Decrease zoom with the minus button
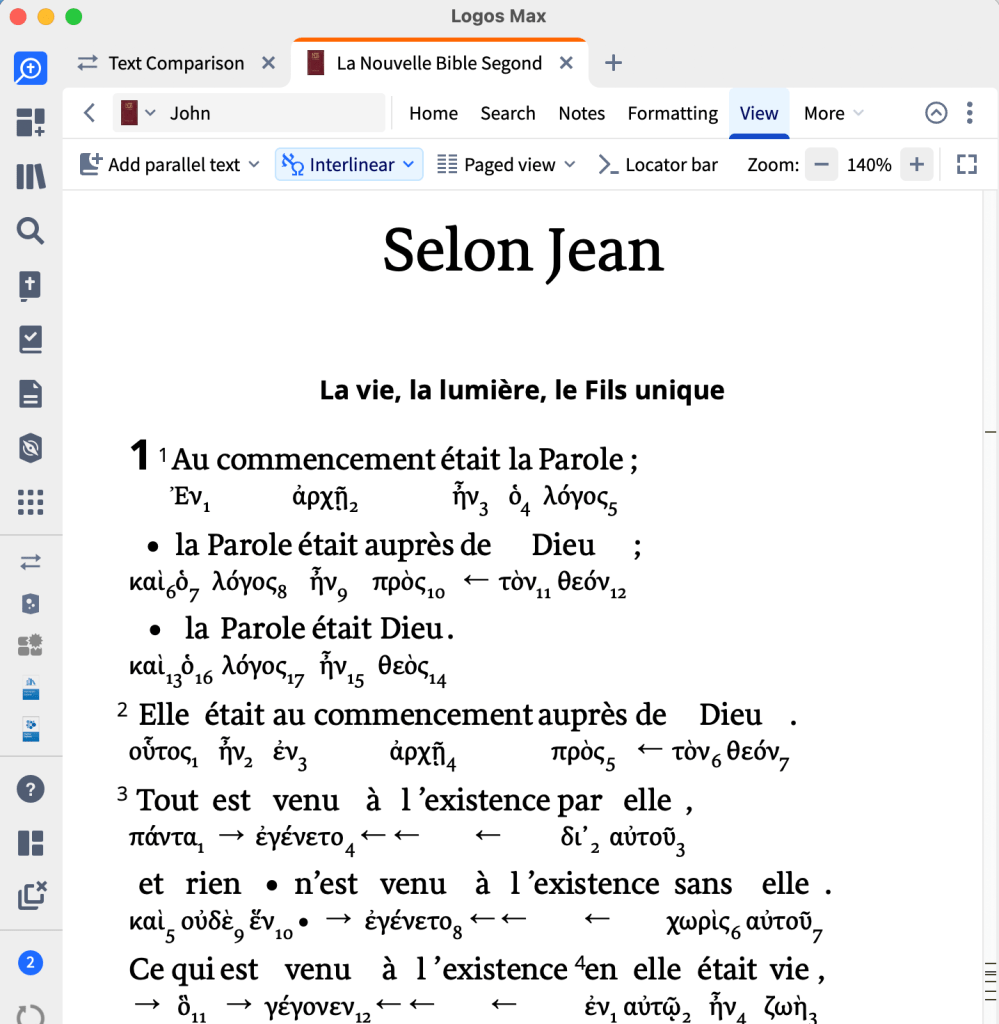Image resolution: width=999 pixels, height=1024 pixels. [x=821, y=165]
